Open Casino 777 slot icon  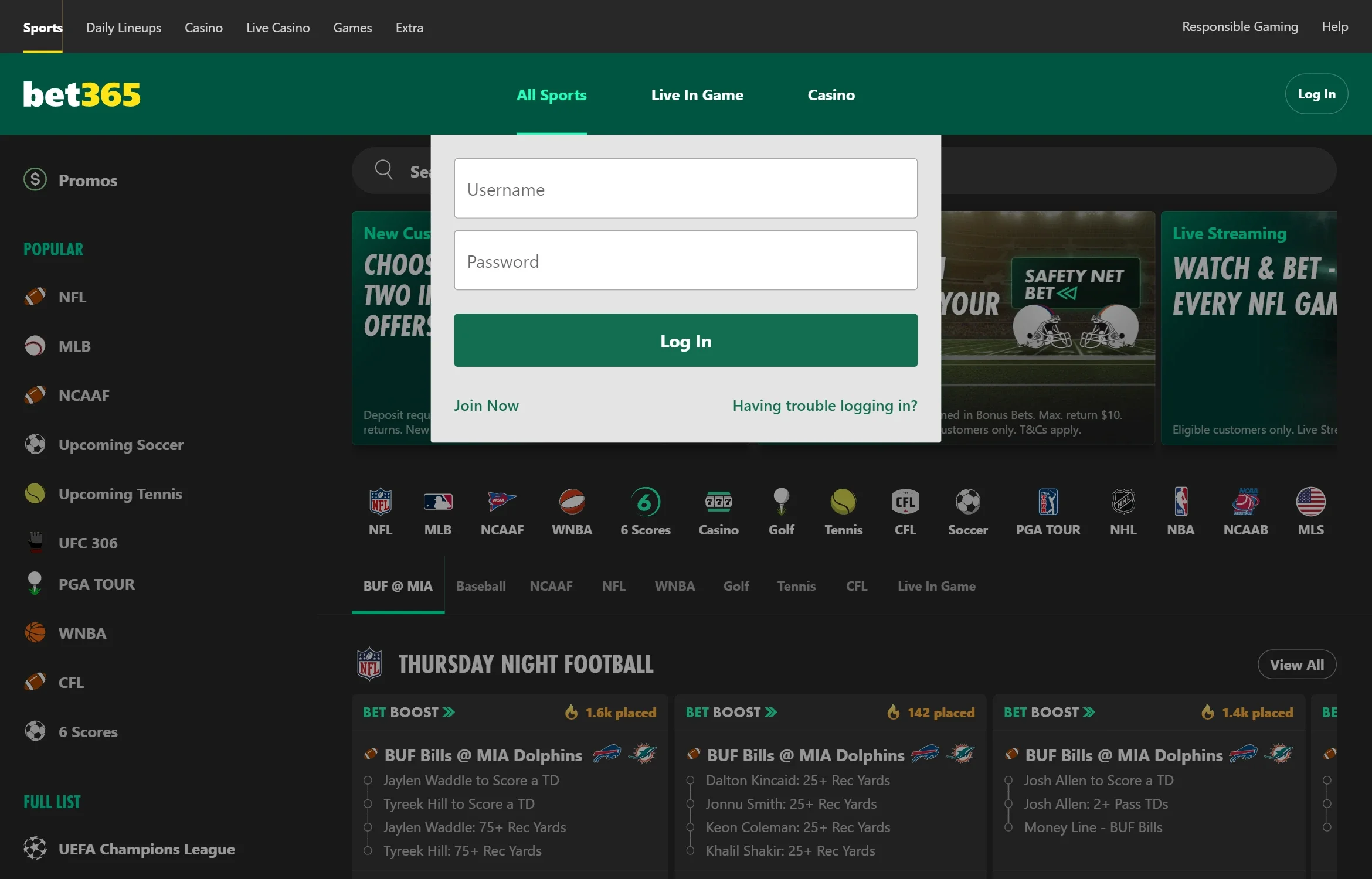tap(718, 502)
